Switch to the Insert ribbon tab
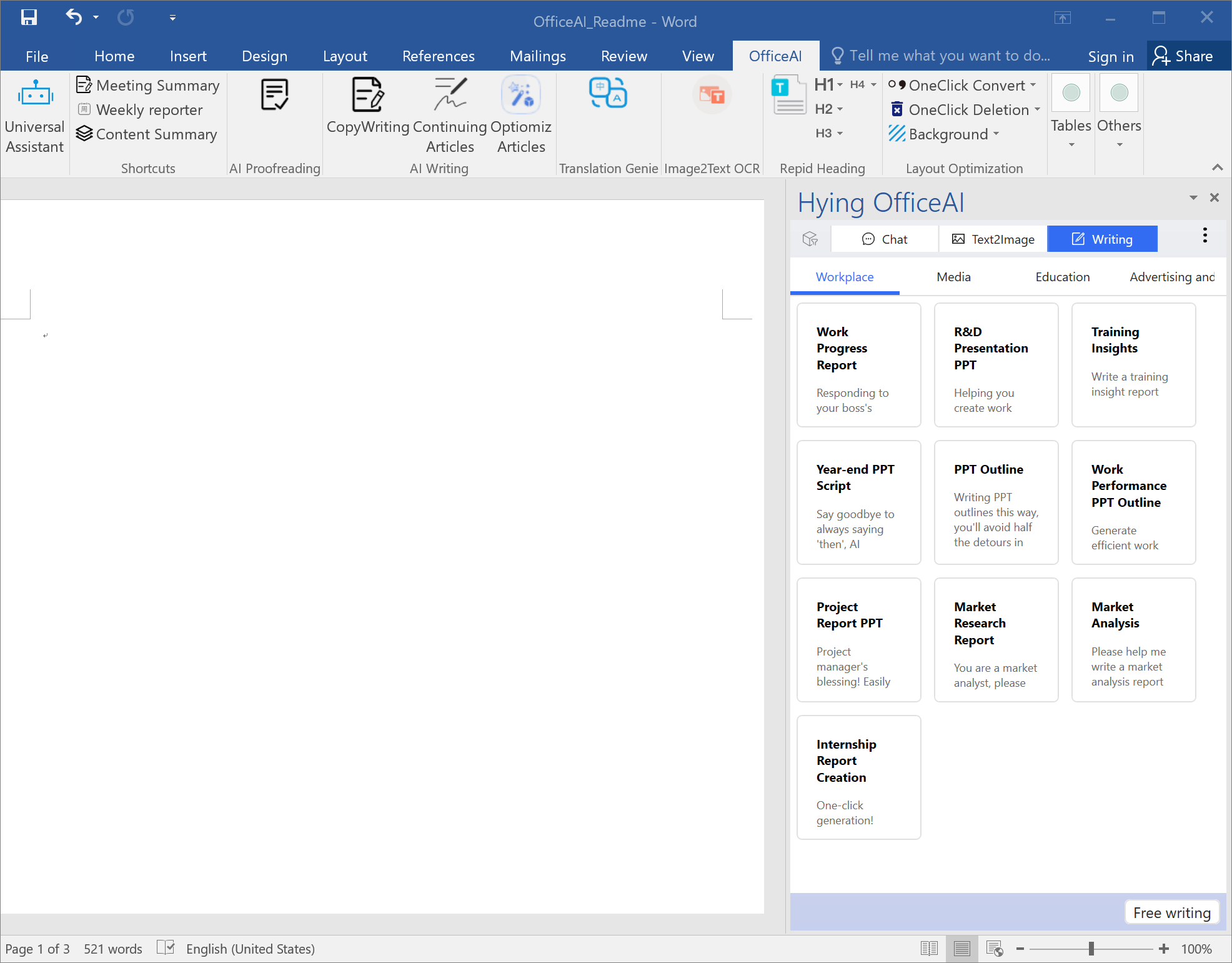Image resolution: width=1232 pixels, height=963 pixels. coord(188,56)
